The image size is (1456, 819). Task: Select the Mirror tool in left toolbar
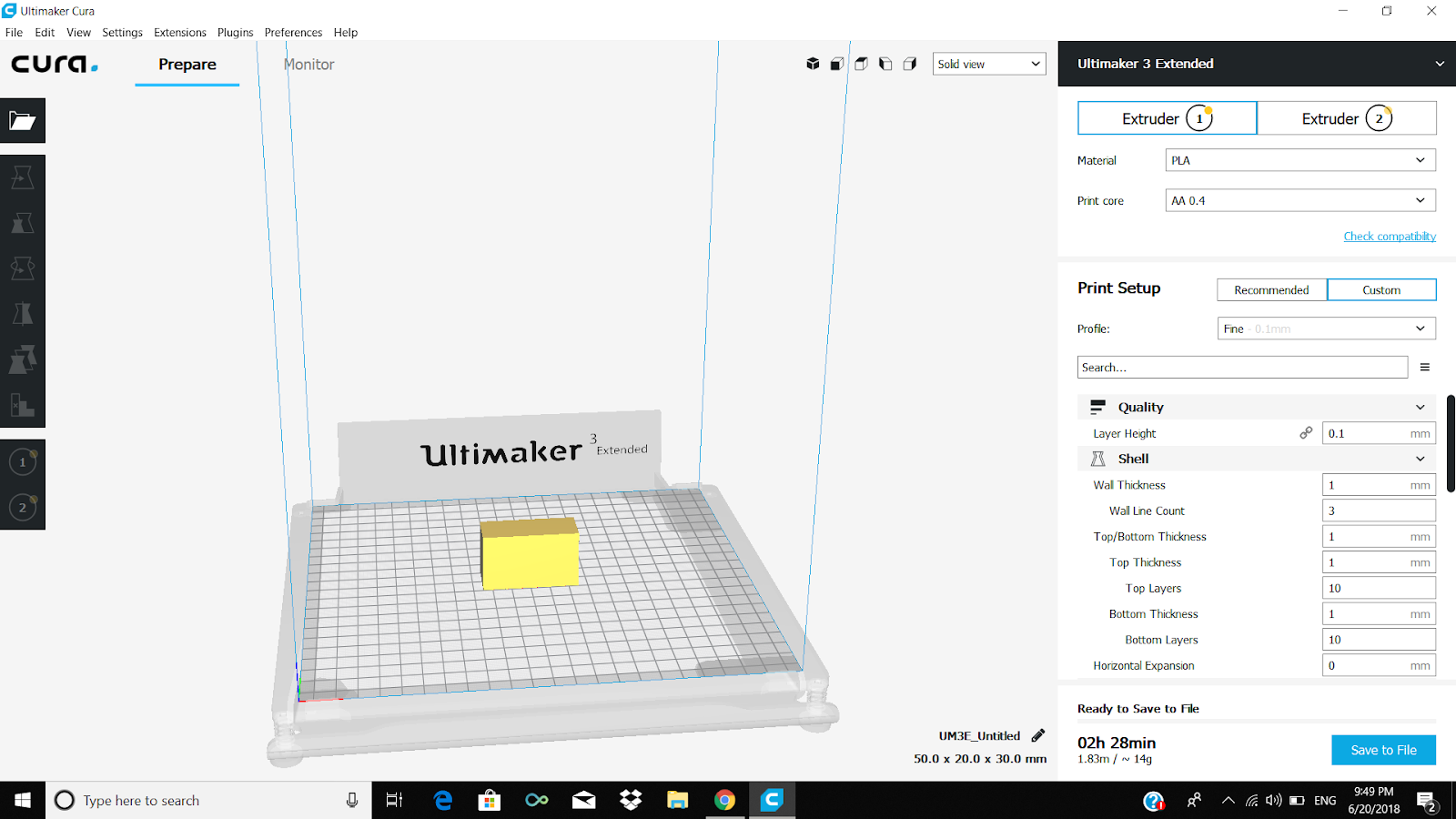23,314
